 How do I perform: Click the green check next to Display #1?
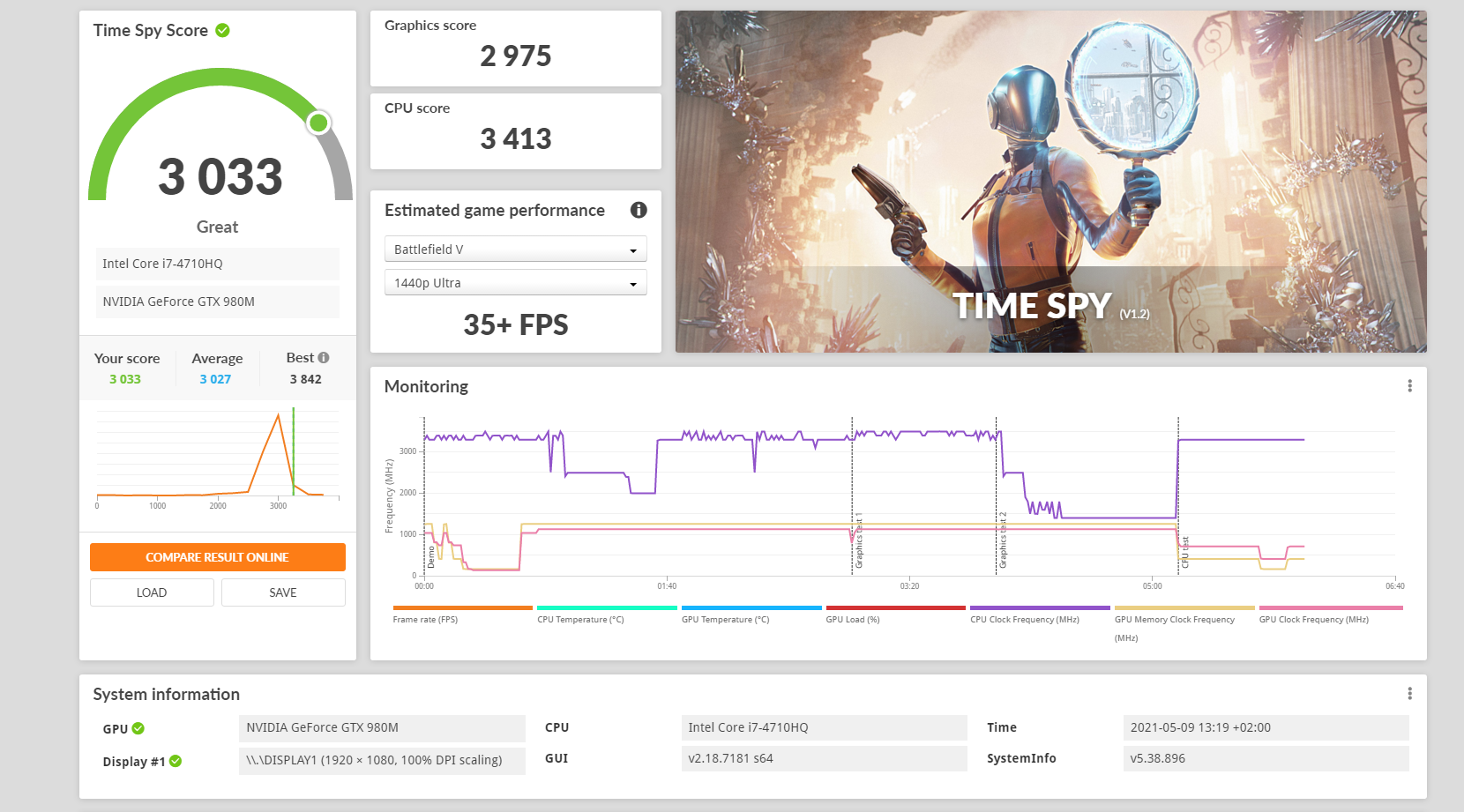coord(176,762)
